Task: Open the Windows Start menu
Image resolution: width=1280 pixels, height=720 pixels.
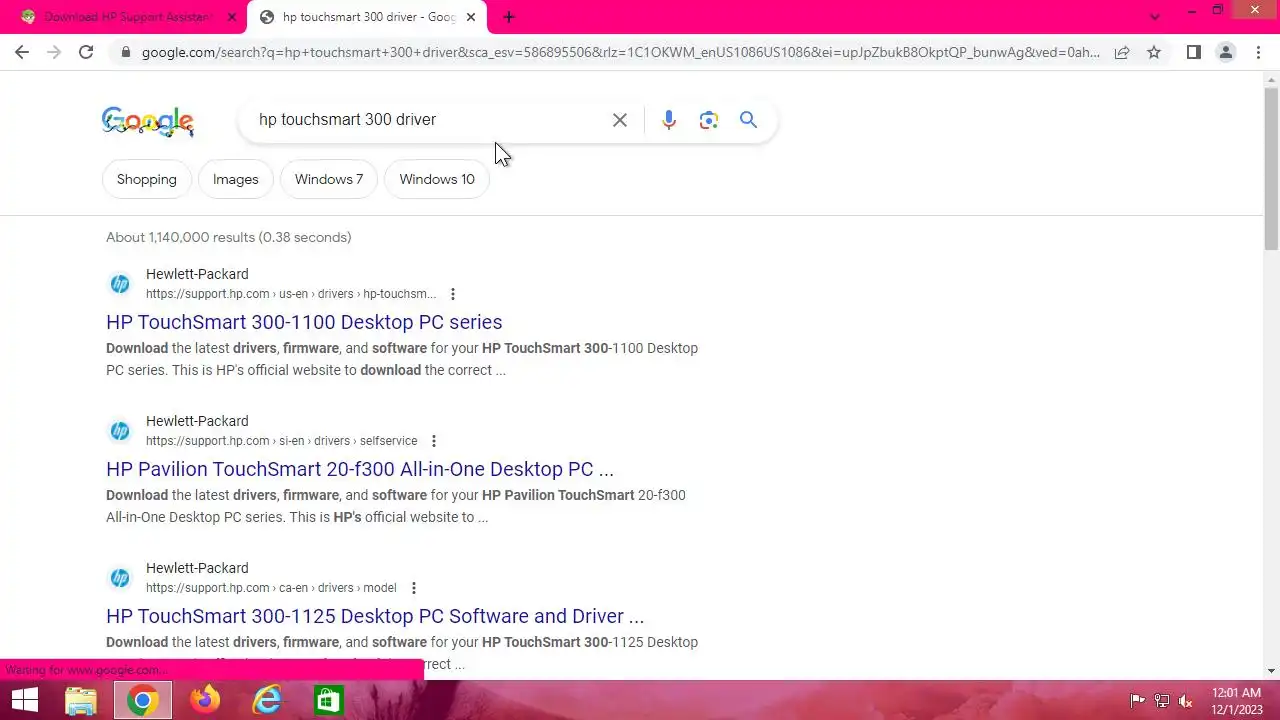Action: click(x=25, y=700)
